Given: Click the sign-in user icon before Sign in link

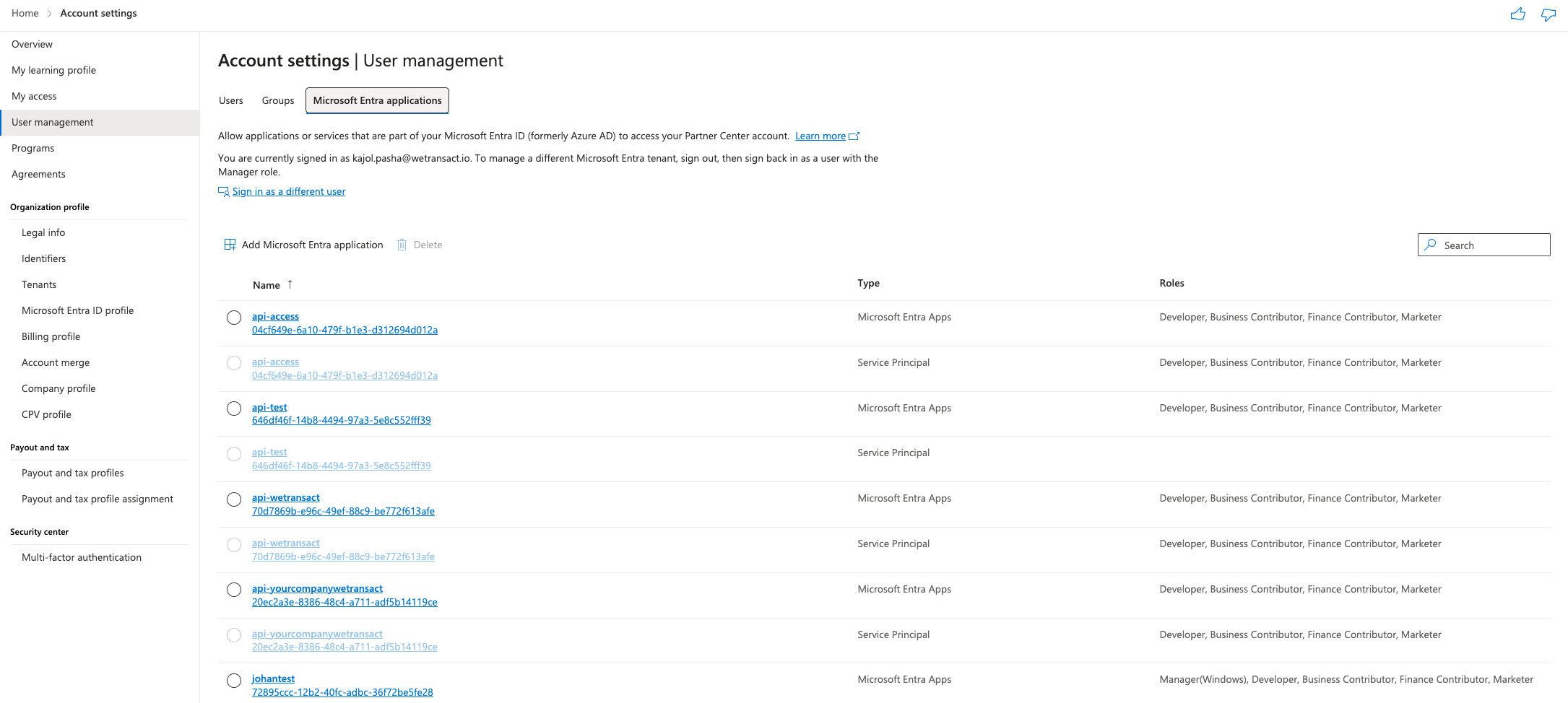Looking at the screenshot, I should click(224, 191).
